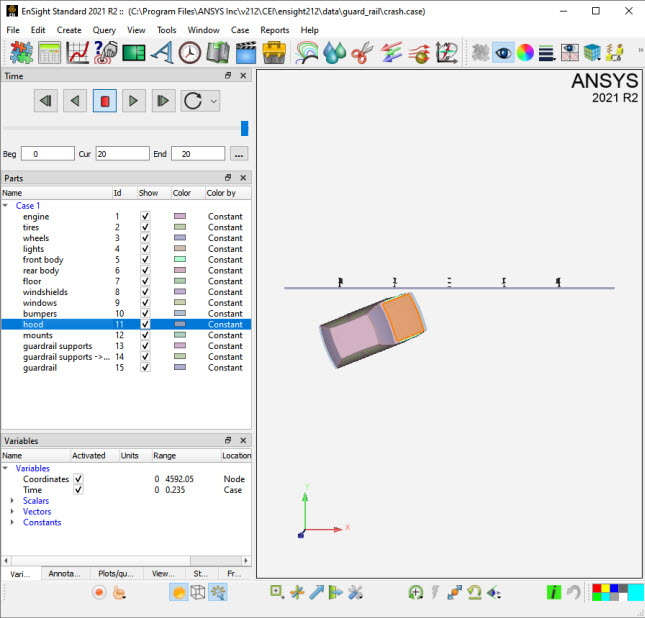Open the Reports menu
Viewport: 645px width, 618px height.
[x=275, y=30]
